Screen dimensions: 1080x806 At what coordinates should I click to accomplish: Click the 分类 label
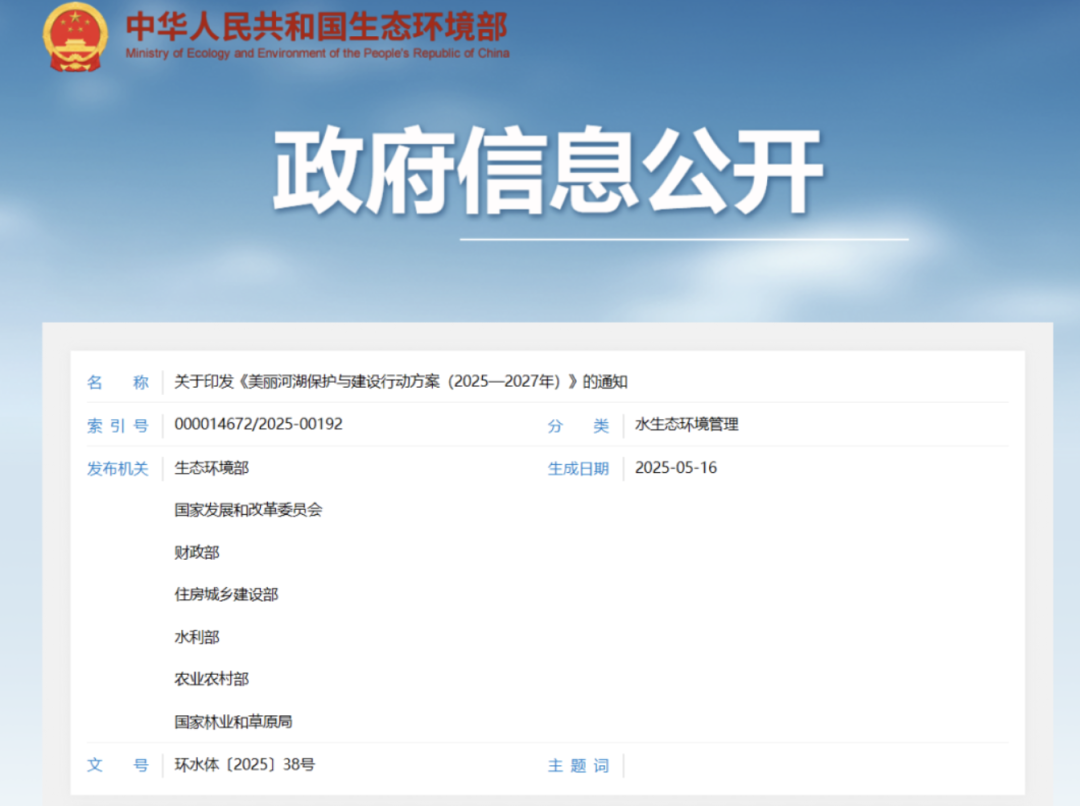click(579, 426)
